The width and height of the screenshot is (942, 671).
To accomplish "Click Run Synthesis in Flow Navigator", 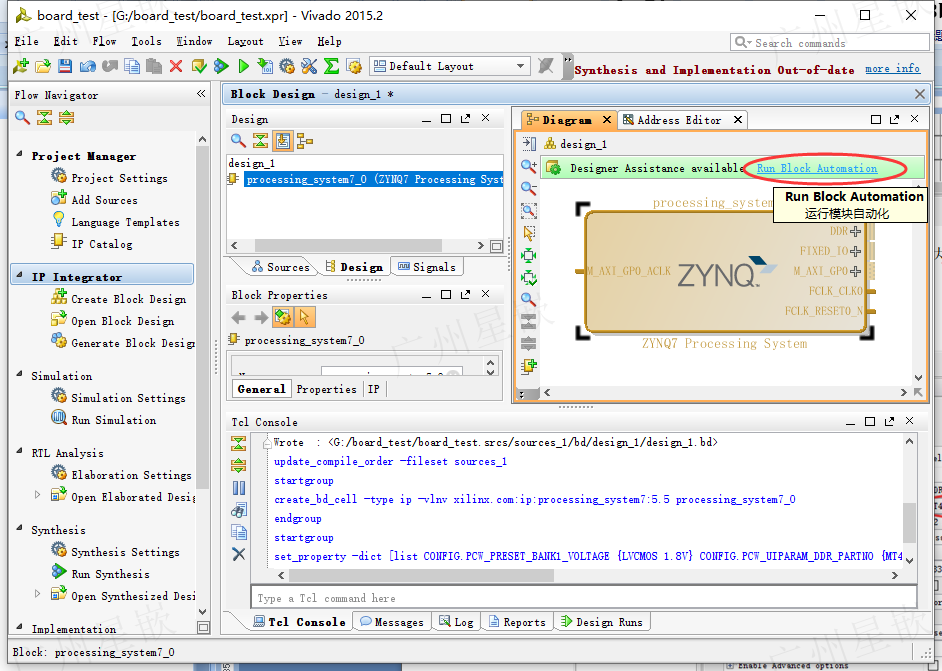I will coord(100,574).
